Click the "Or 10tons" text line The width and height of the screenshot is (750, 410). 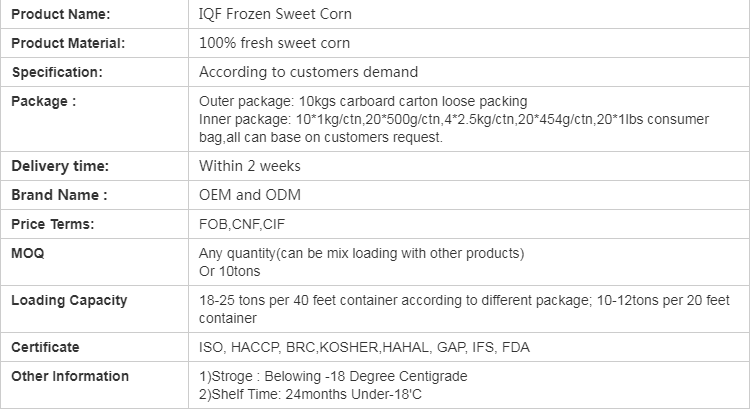229,270
